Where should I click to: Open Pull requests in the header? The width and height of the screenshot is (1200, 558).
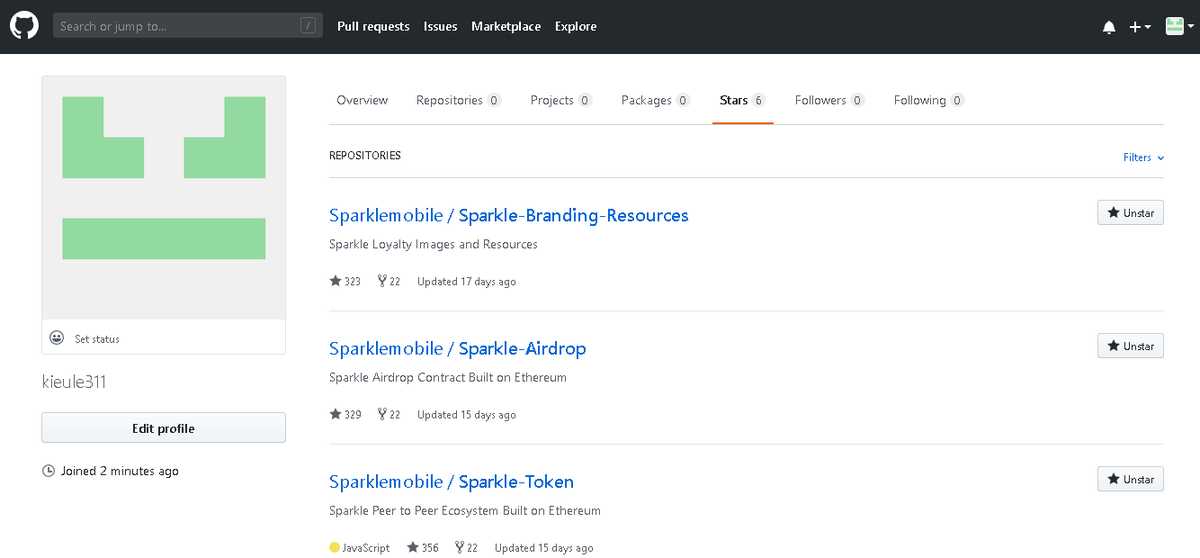click(373, 27)
